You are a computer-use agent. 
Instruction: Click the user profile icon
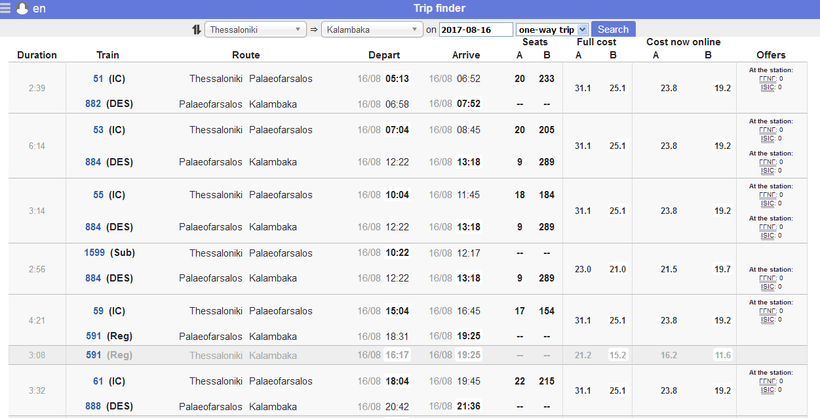pyautogui.click(x=22, y=9)
